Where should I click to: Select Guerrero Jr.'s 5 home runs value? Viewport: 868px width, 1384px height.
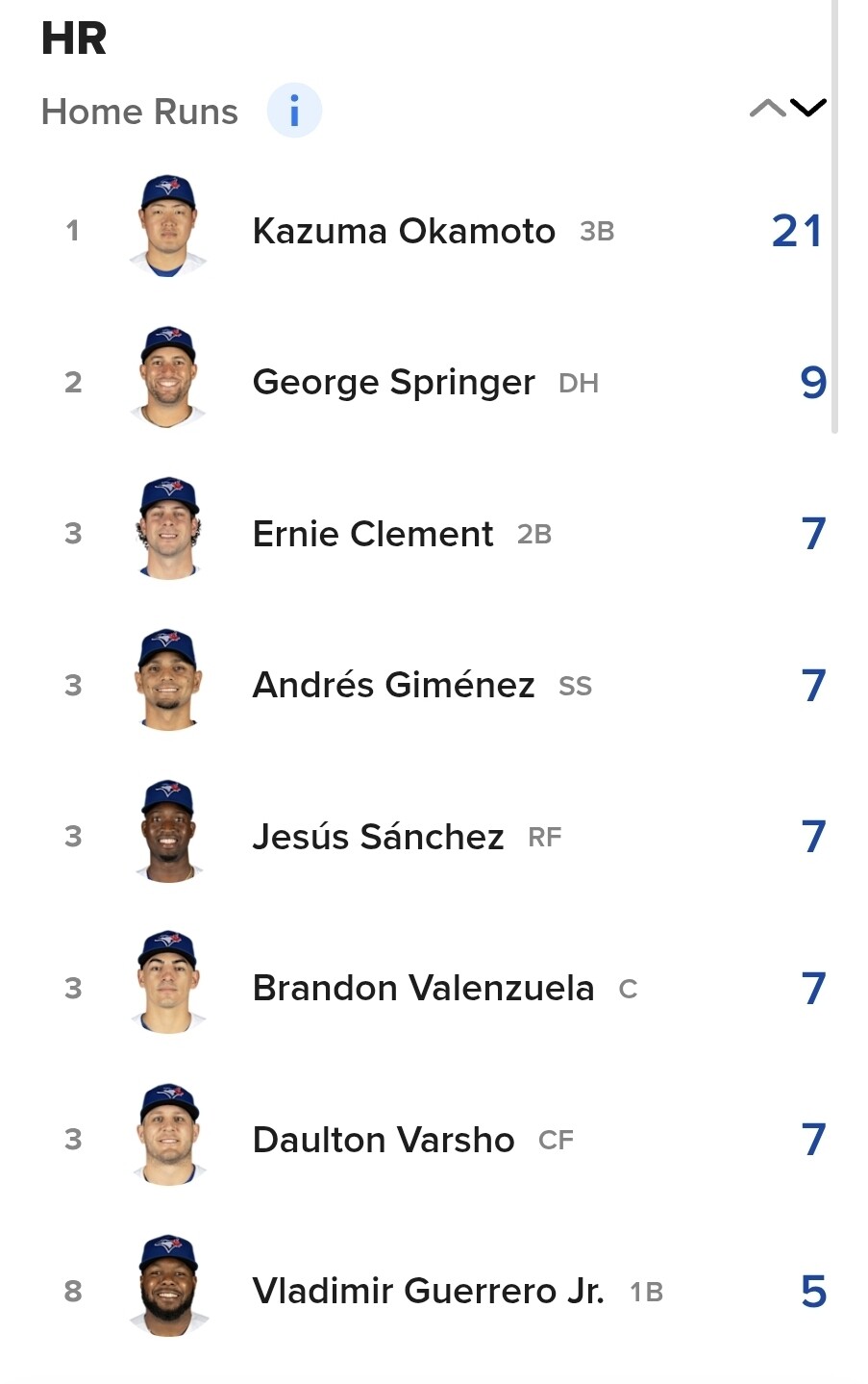813,1292
